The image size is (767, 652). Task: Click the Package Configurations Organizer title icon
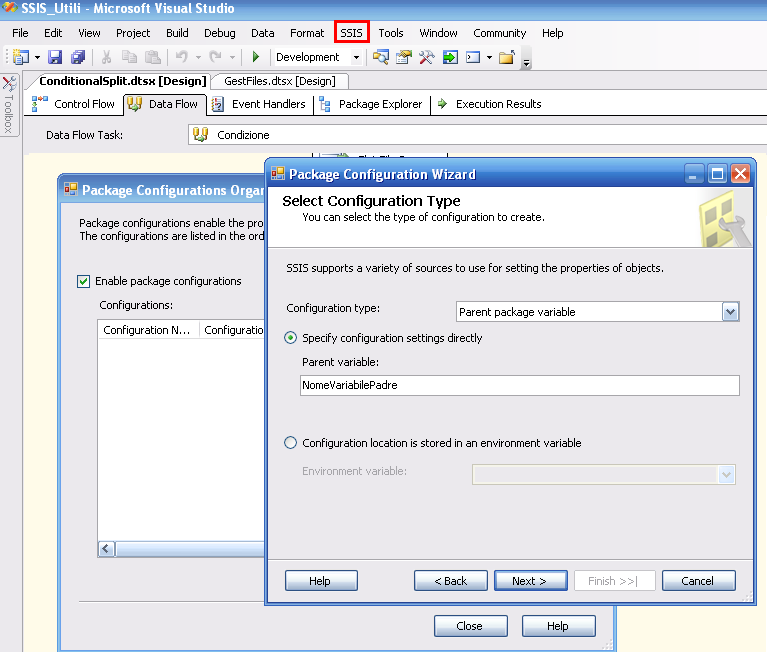tap(70, 189)
